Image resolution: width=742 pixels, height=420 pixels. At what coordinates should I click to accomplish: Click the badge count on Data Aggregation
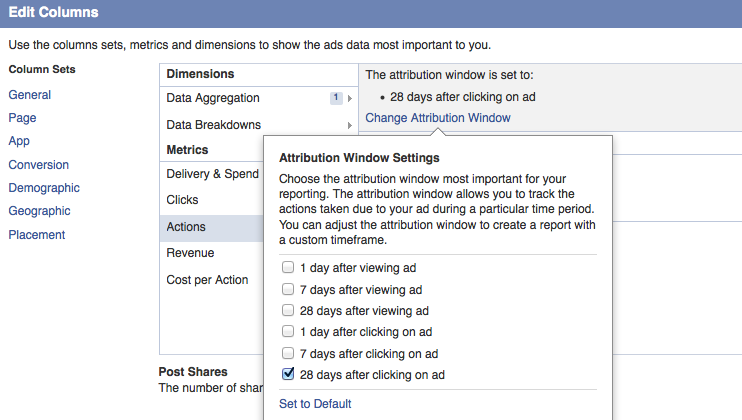tap(336, 98)
